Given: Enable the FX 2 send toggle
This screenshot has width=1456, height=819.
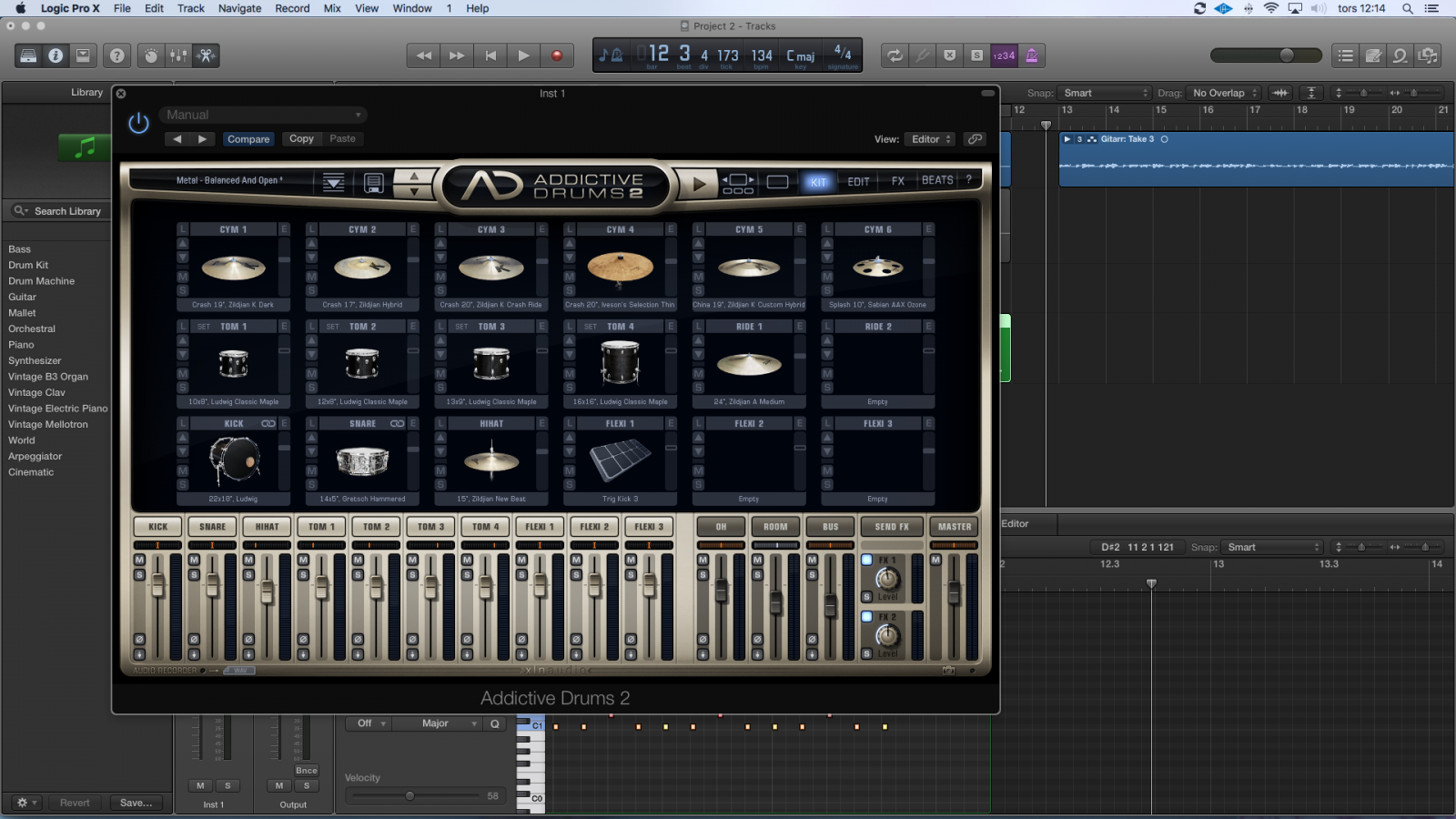Looking at the screenshot, I should click(866, 617).
